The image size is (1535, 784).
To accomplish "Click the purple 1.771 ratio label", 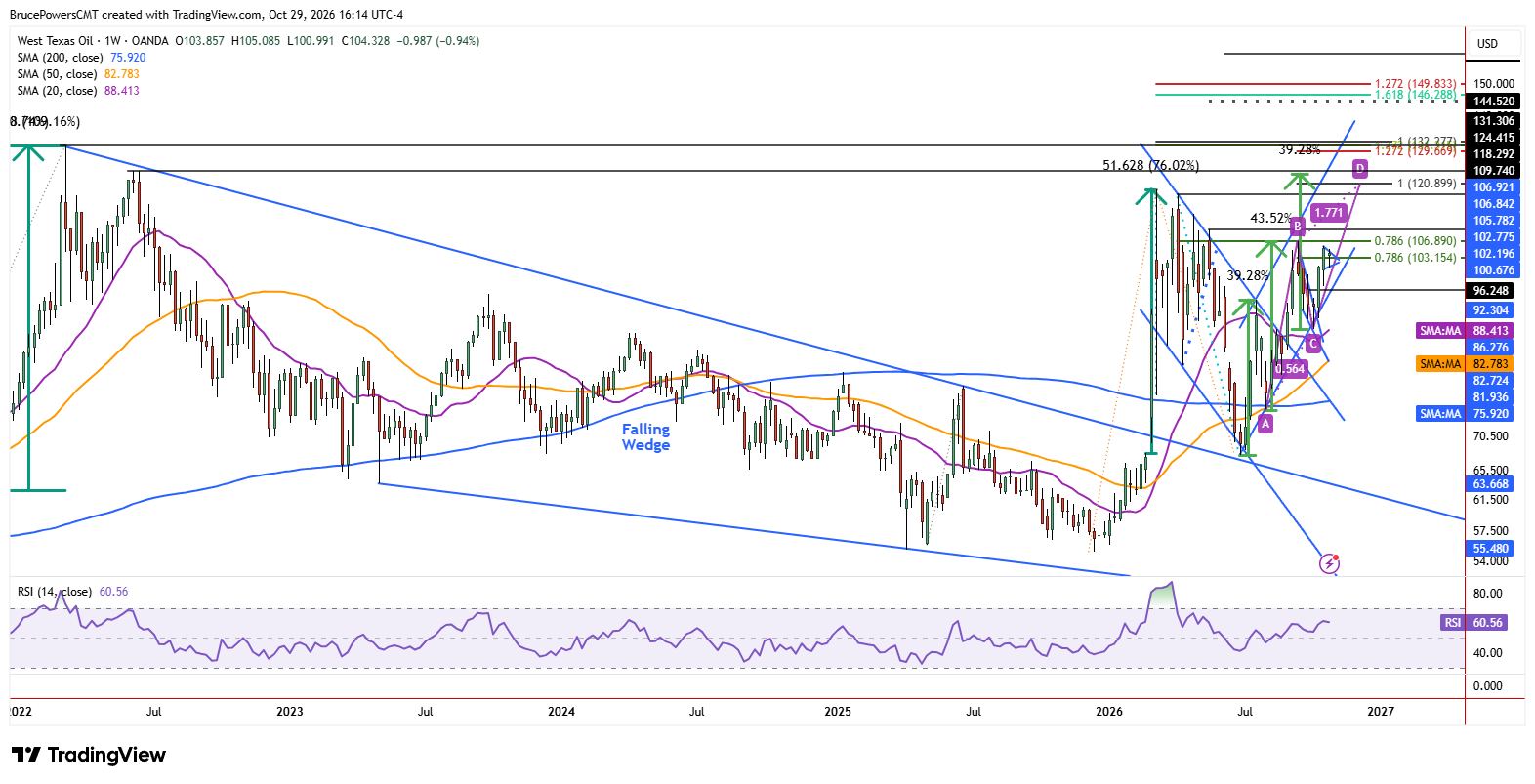I will [1329, 213].
